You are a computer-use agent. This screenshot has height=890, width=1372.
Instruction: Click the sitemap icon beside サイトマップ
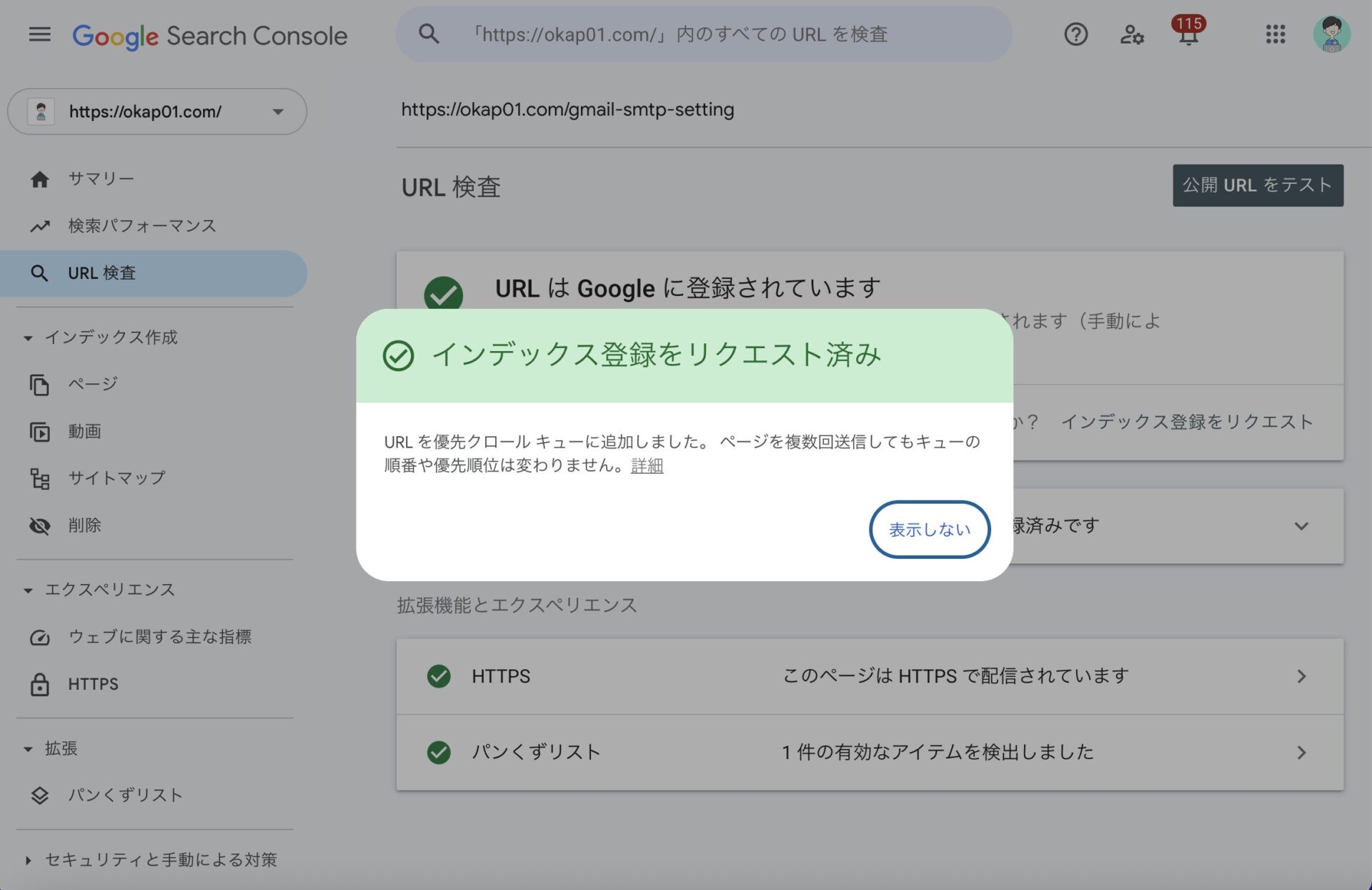coord(40,478)
